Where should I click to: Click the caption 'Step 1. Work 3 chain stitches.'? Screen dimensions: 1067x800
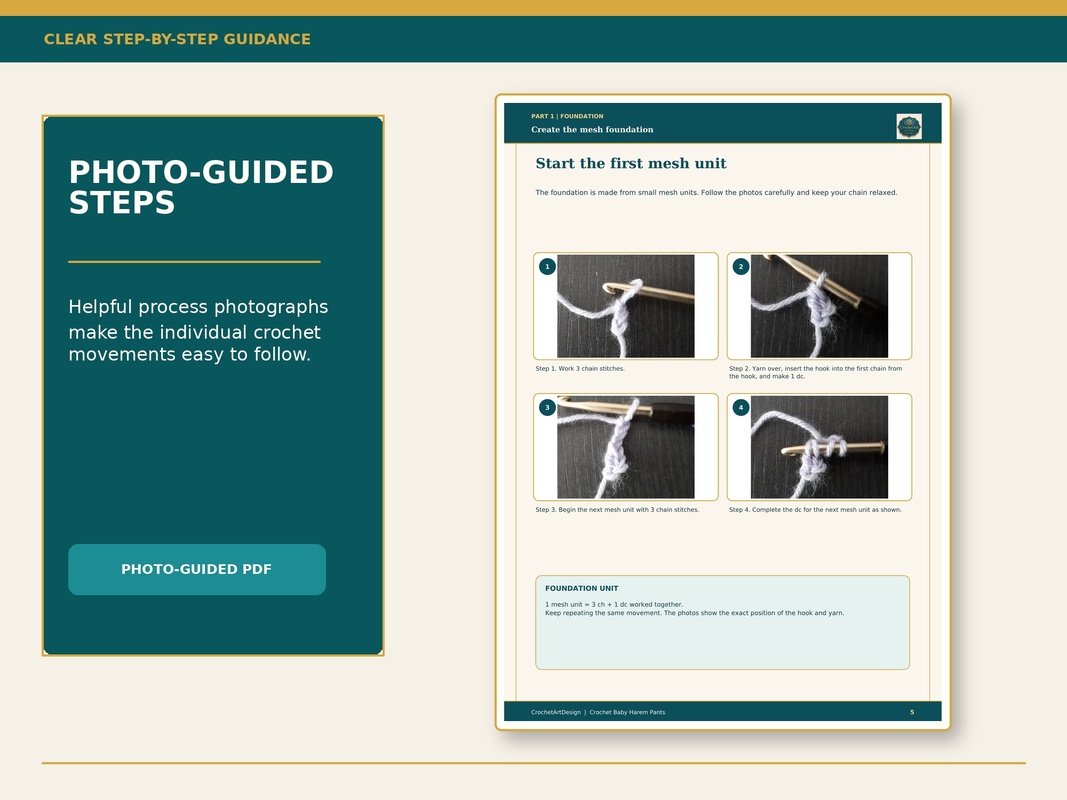[x=580, y=369]
